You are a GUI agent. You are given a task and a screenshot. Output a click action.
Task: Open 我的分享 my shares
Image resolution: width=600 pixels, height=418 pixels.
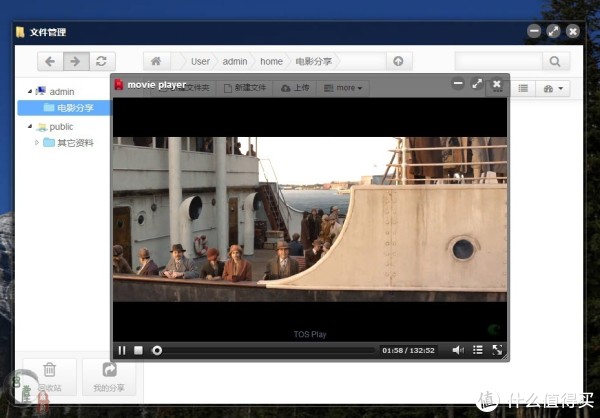pos(109,377)
